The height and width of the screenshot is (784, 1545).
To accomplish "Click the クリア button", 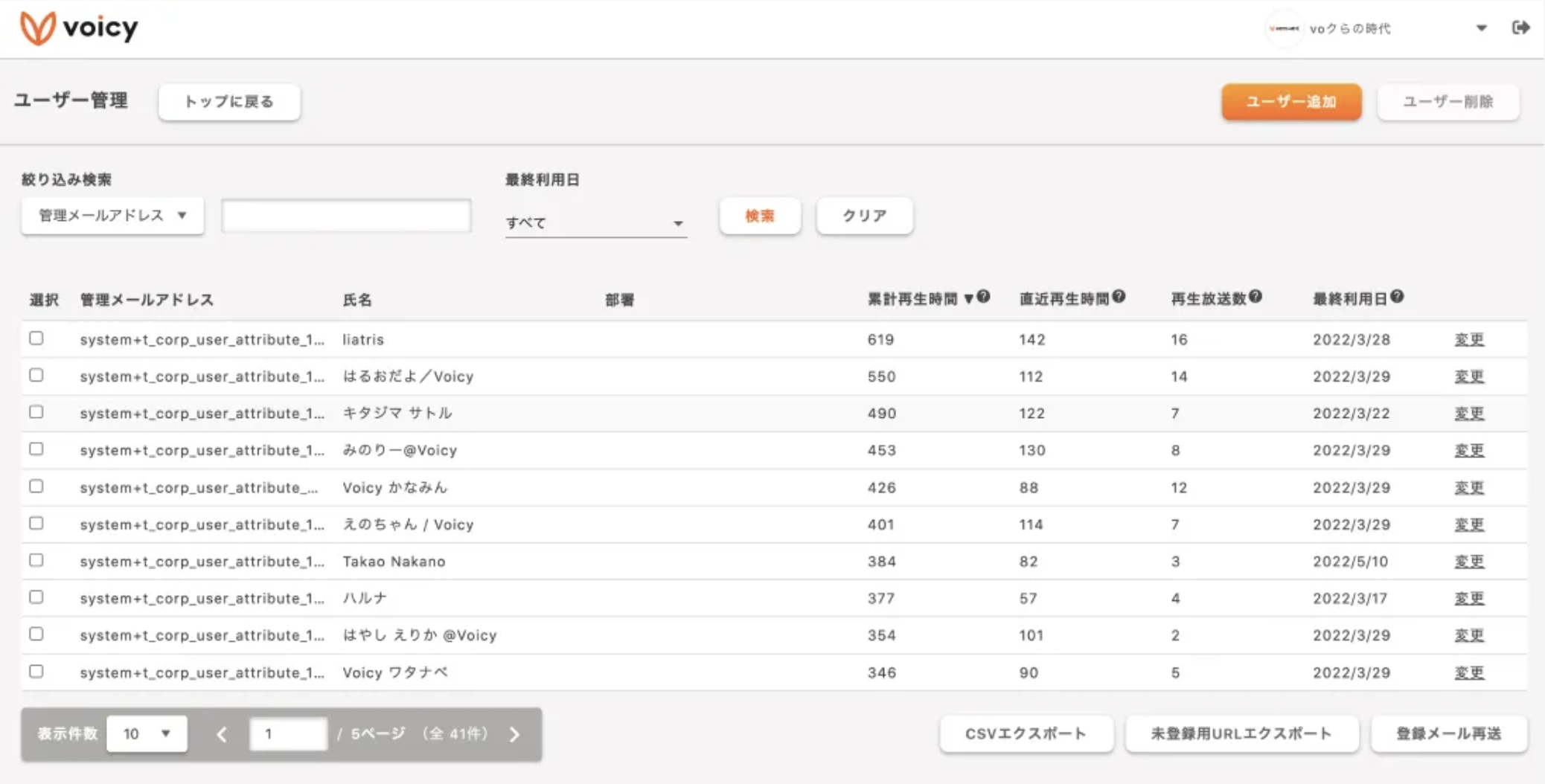I will (864, 216).
